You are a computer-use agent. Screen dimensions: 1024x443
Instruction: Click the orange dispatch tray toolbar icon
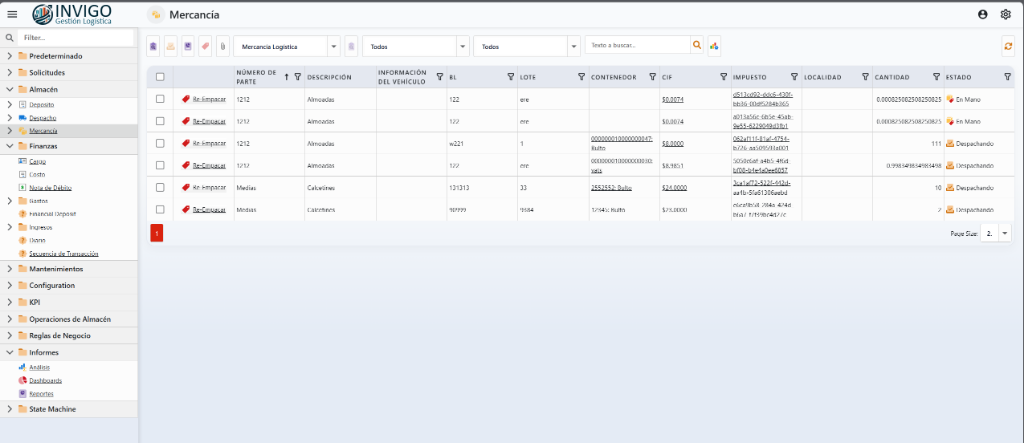pos(170,46)
